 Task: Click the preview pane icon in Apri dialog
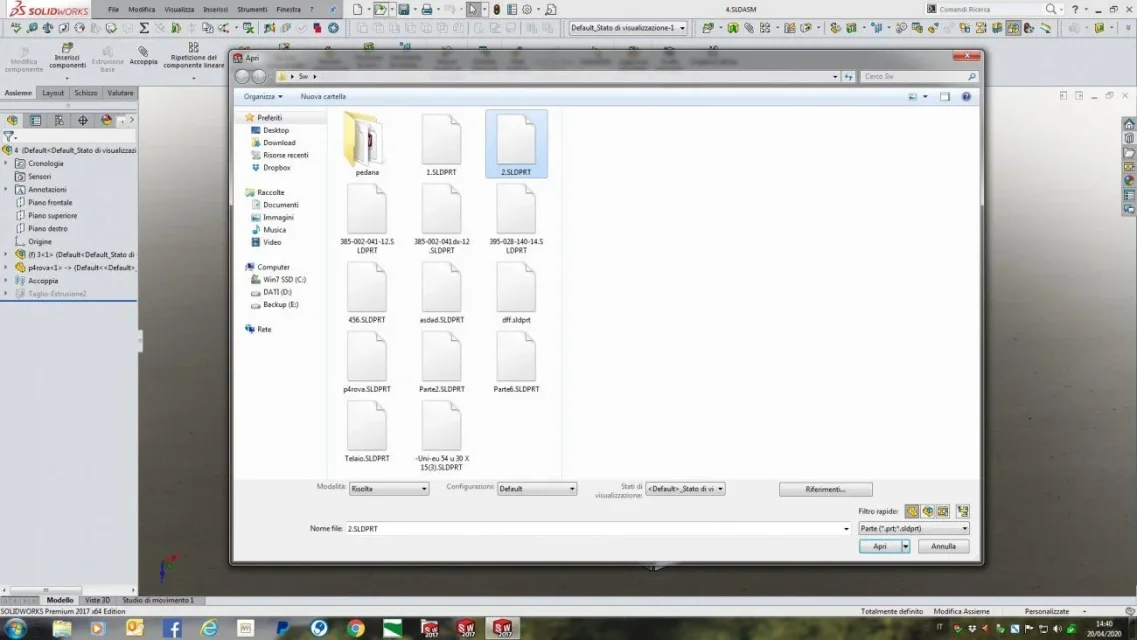pyautogui.click(x=944, y=96)
